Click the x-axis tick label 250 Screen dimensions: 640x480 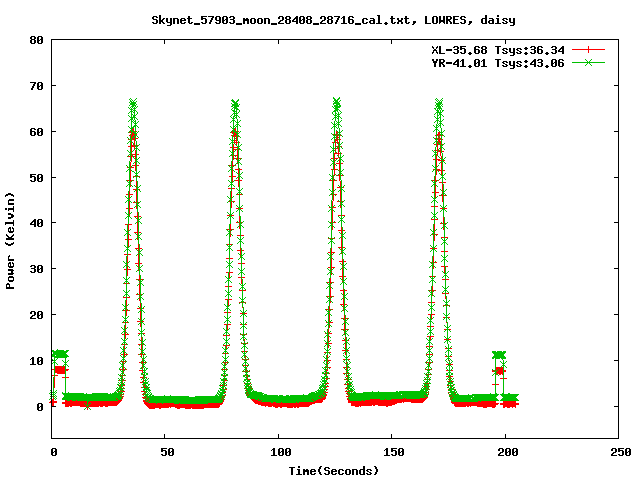[x=621, y=452]
